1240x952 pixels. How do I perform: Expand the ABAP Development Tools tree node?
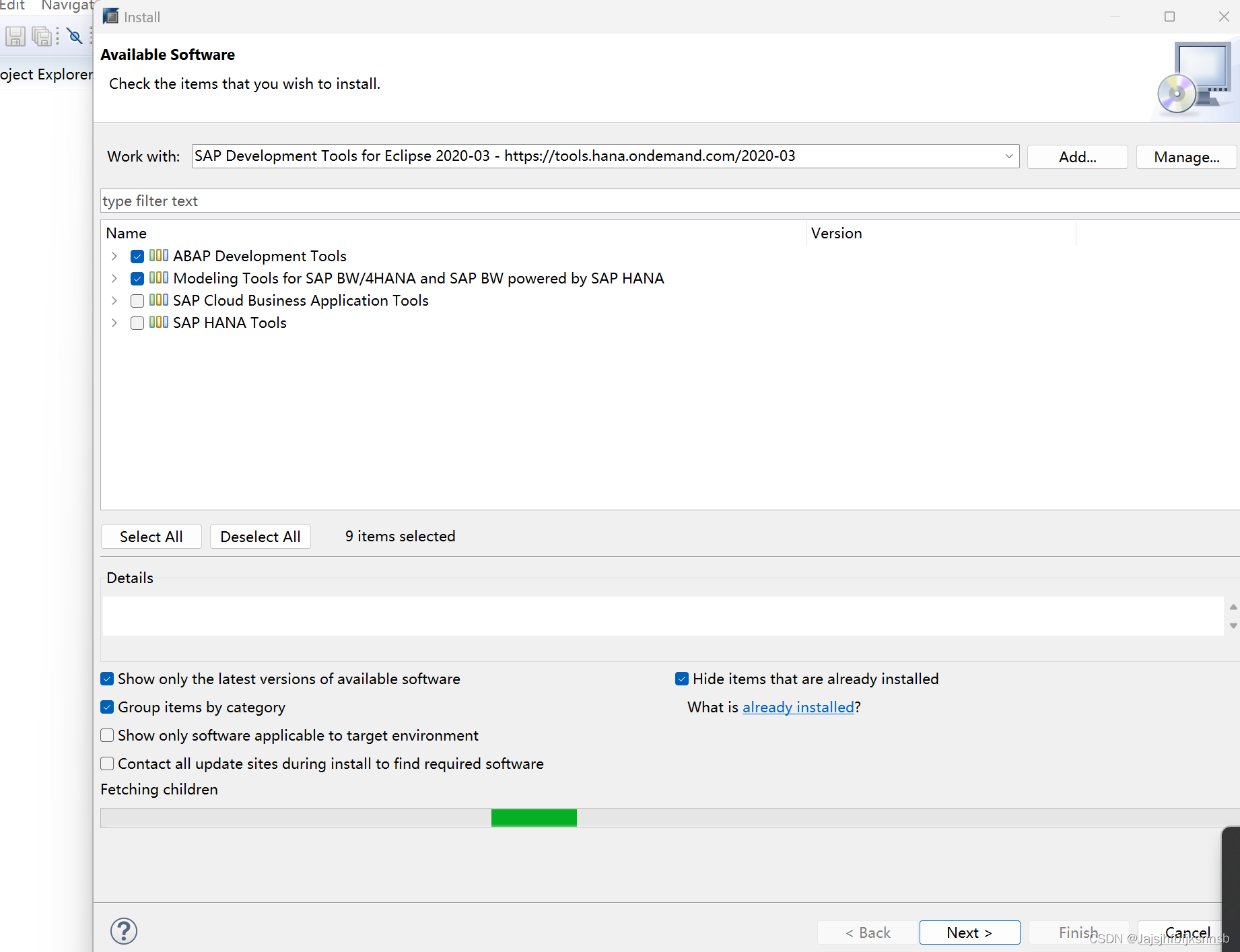click(x=114, y=256)
